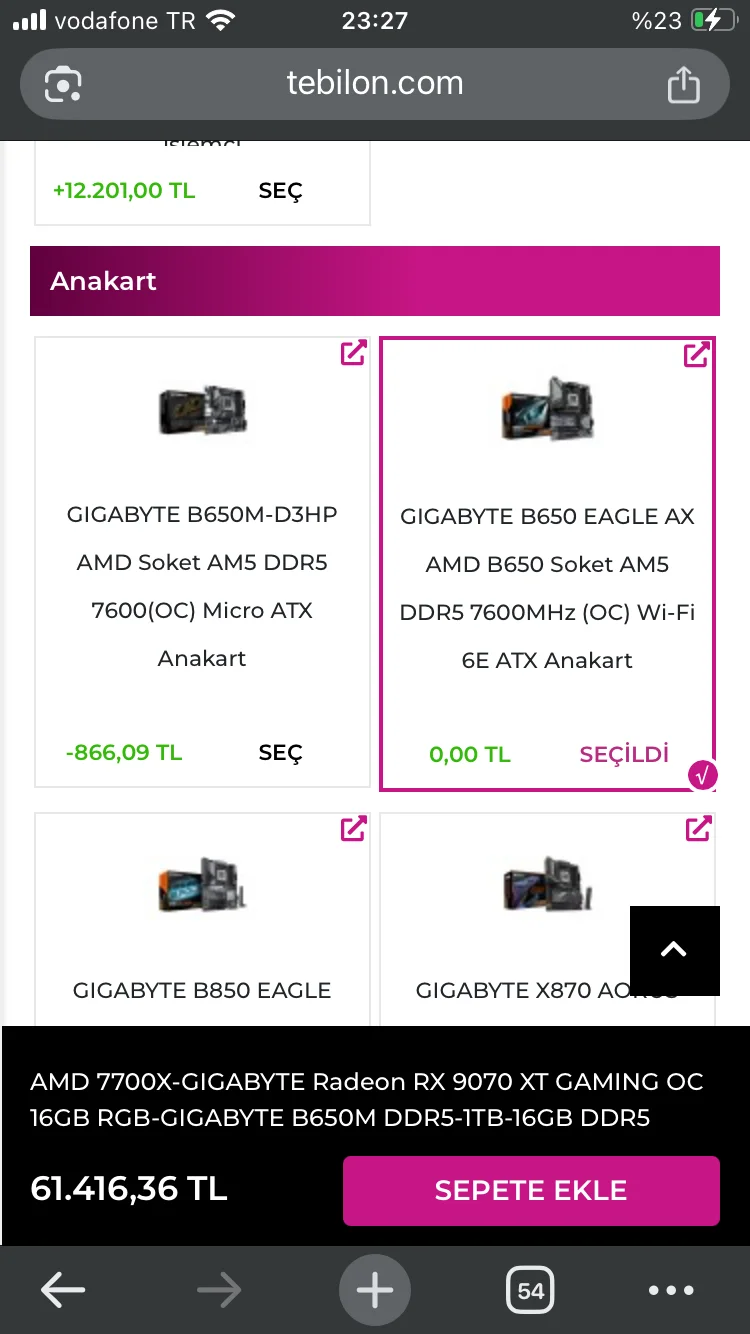Open new tab with plus button
This screenshot has height=1334, width=750.
375,1290
